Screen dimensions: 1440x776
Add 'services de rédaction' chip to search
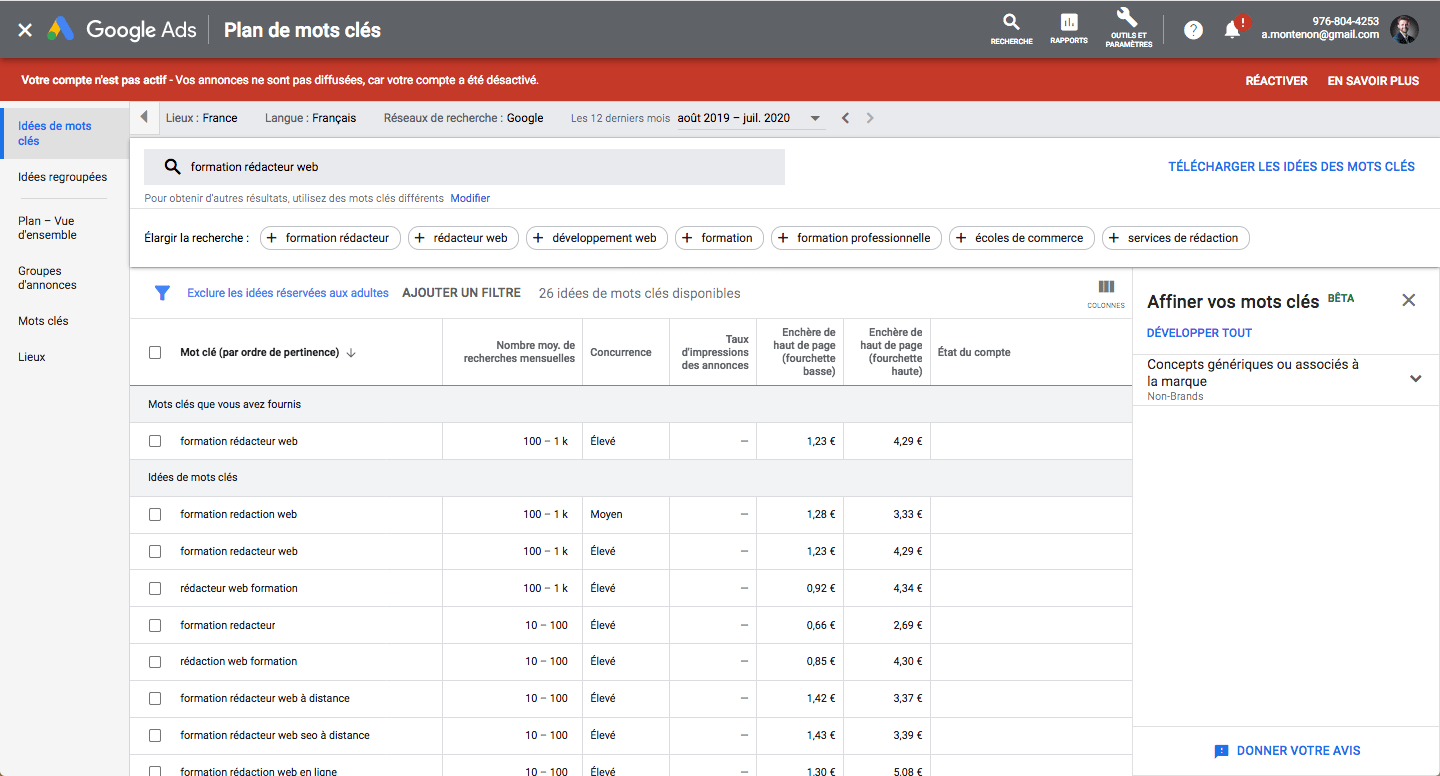tap(1176, 238)
